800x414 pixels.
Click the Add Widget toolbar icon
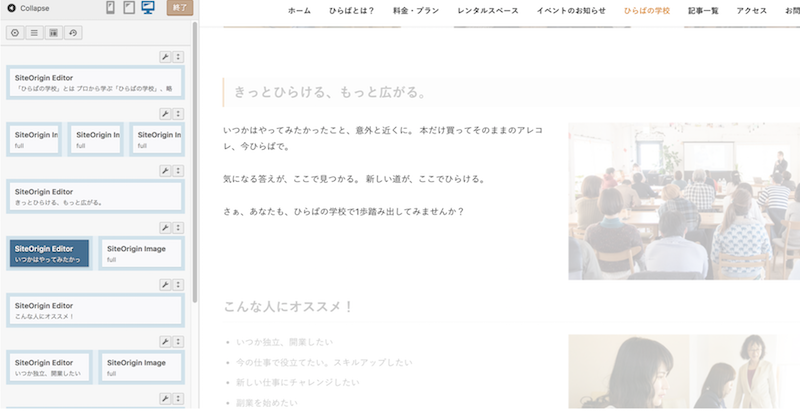click(15, 33)
